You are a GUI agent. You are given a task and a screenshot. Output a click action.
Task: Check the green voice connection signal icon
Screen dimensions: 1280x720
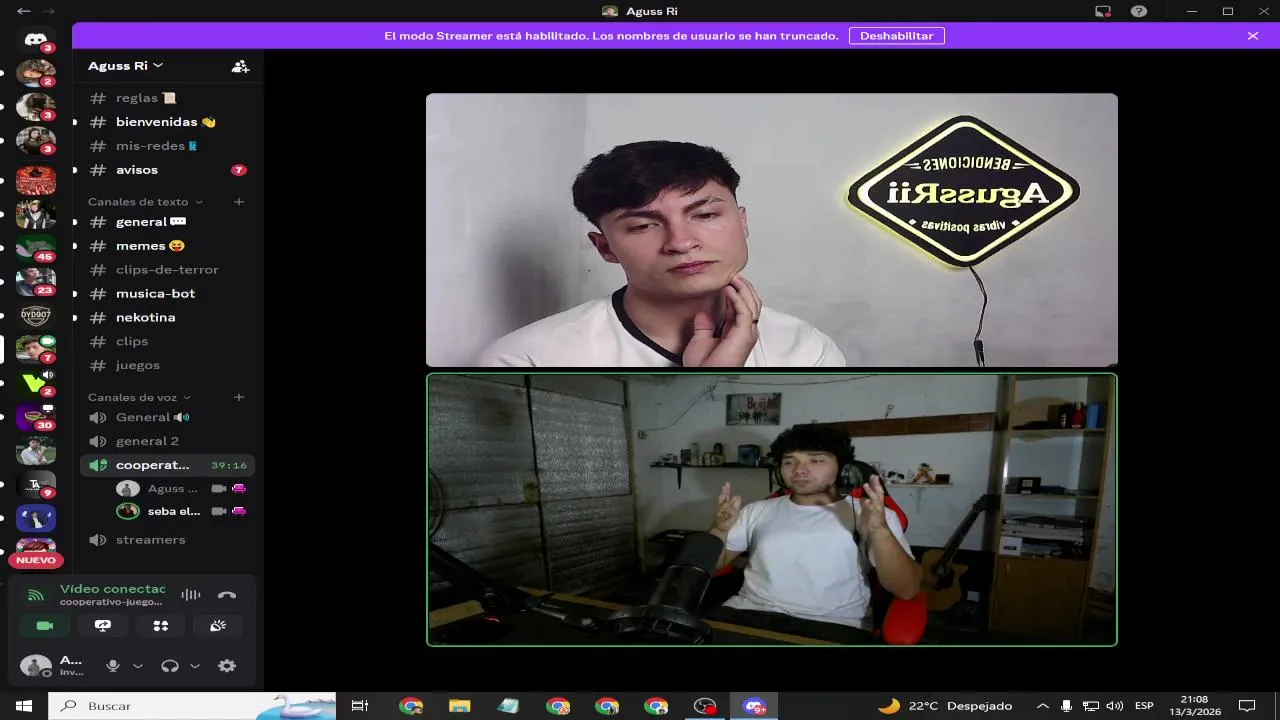[x=36, y=595]
